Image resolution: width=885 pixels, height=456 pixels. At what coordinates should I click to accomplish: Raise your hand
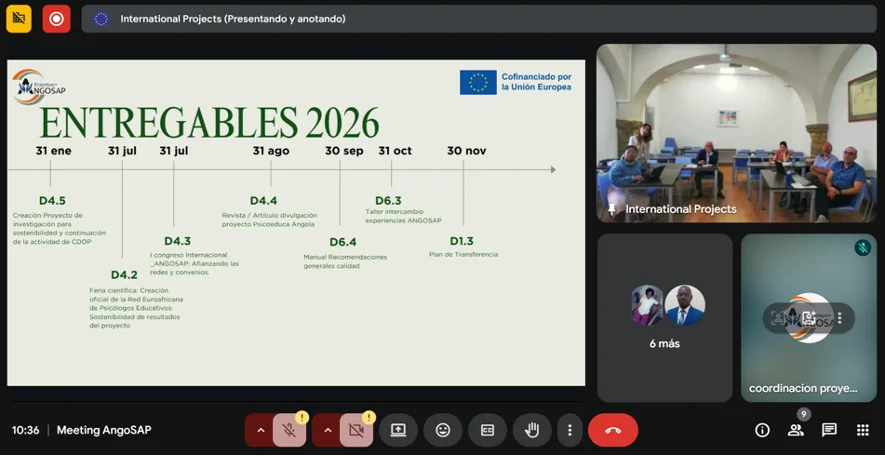532,430
